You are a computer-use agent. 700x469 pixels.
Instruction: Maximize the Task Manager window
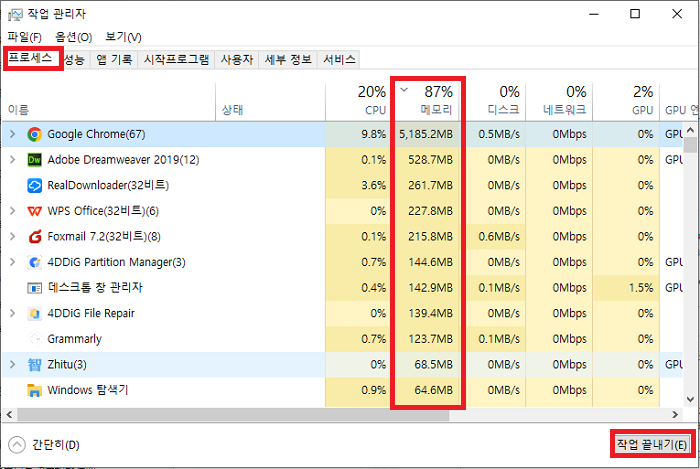pyautogui.click(x=635, y=14)
